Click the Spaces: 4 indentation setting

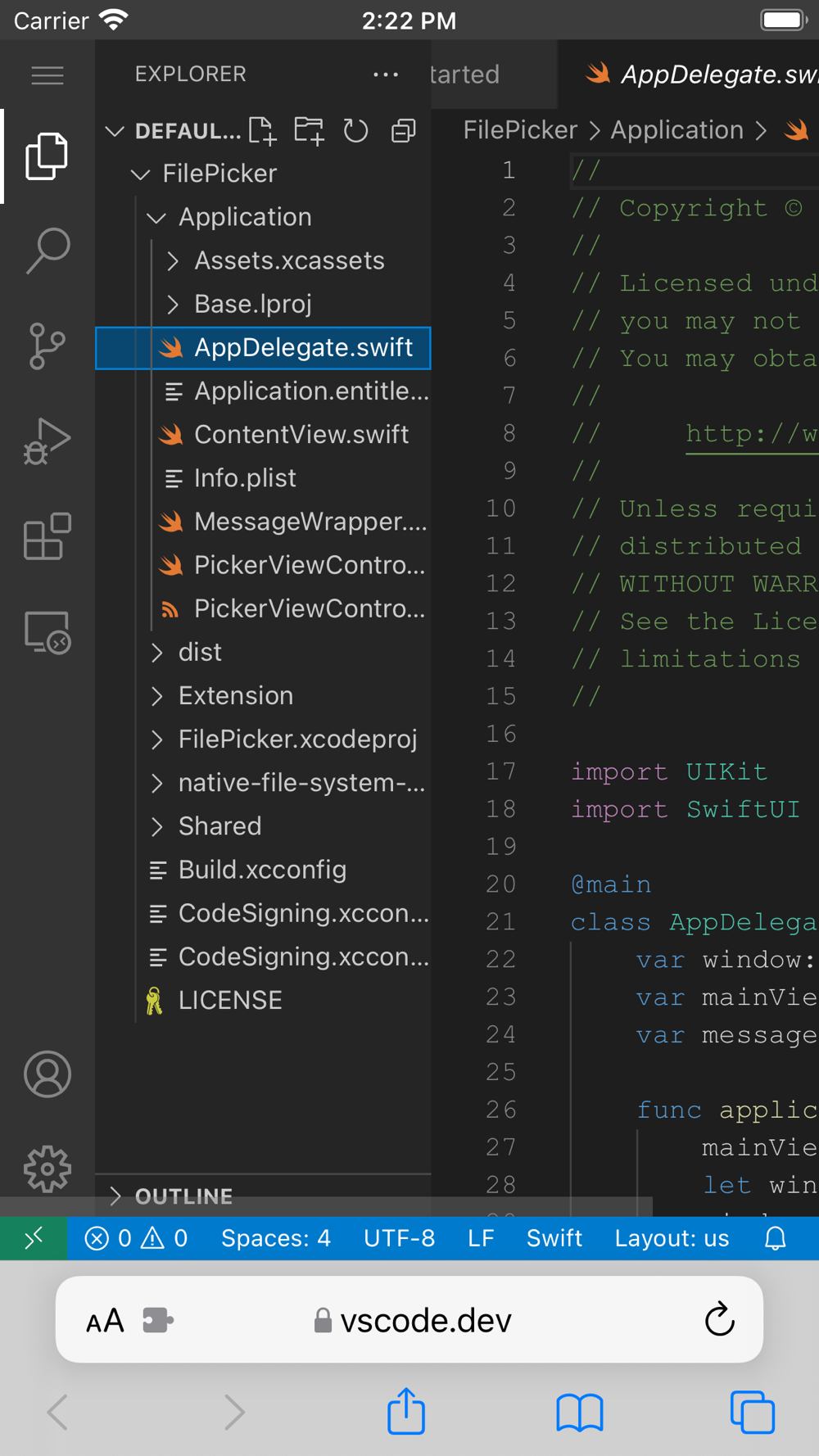(276, 1238)
